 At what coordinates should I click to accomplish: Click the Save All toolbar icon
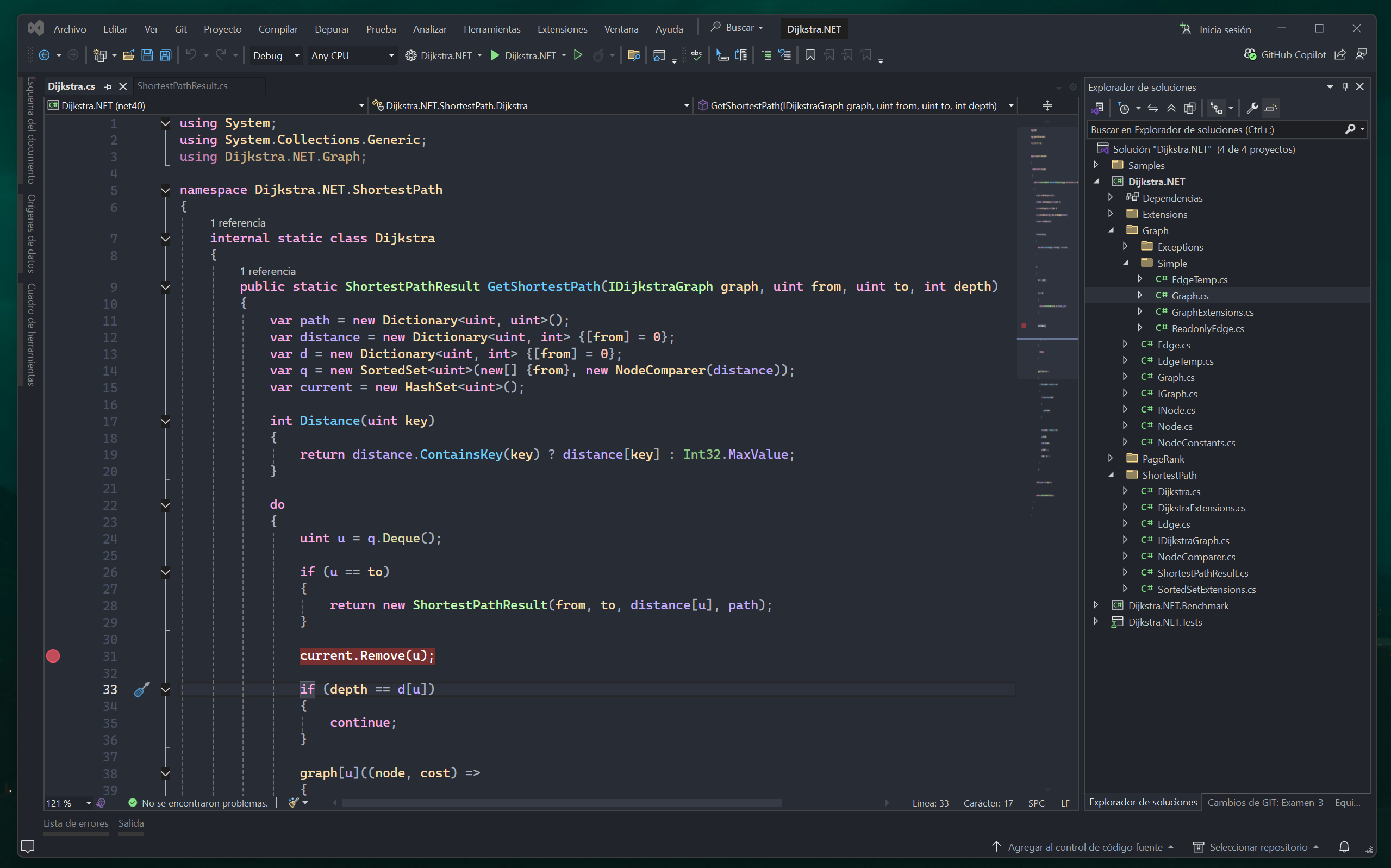(165, 55)
